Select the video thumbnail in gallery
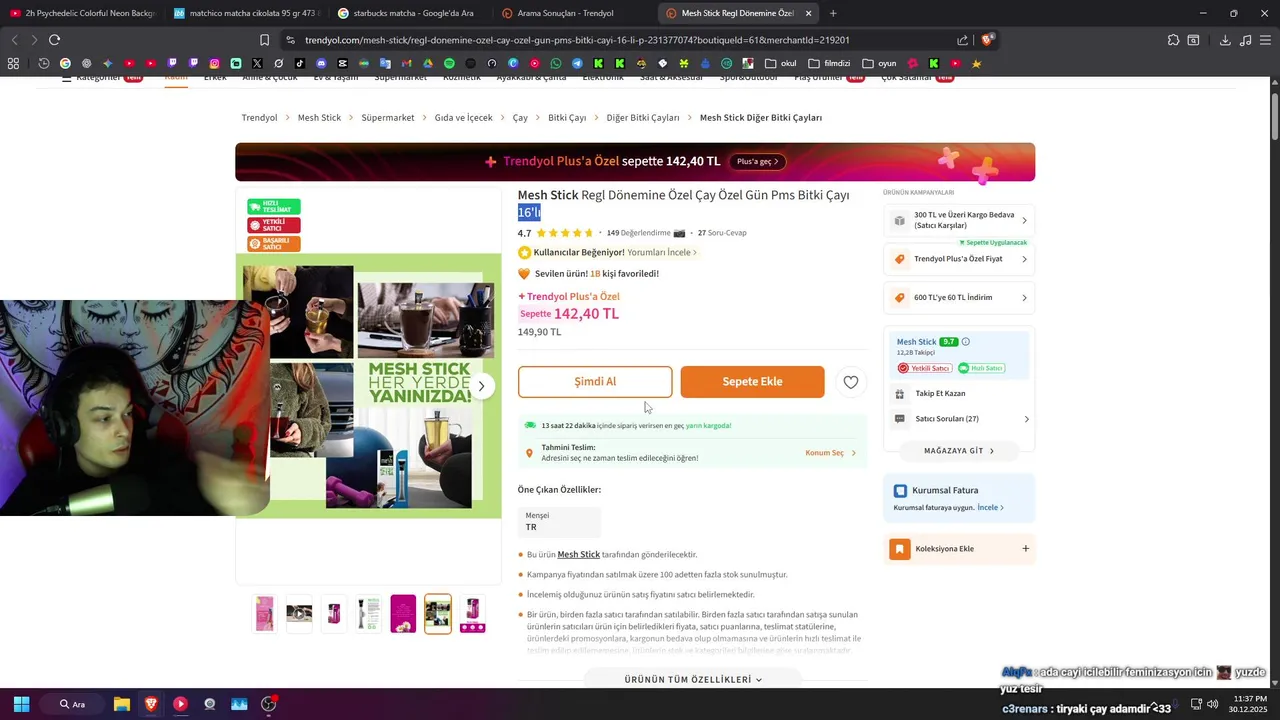This screenshot has width=1280, height=720. (299, 614)
